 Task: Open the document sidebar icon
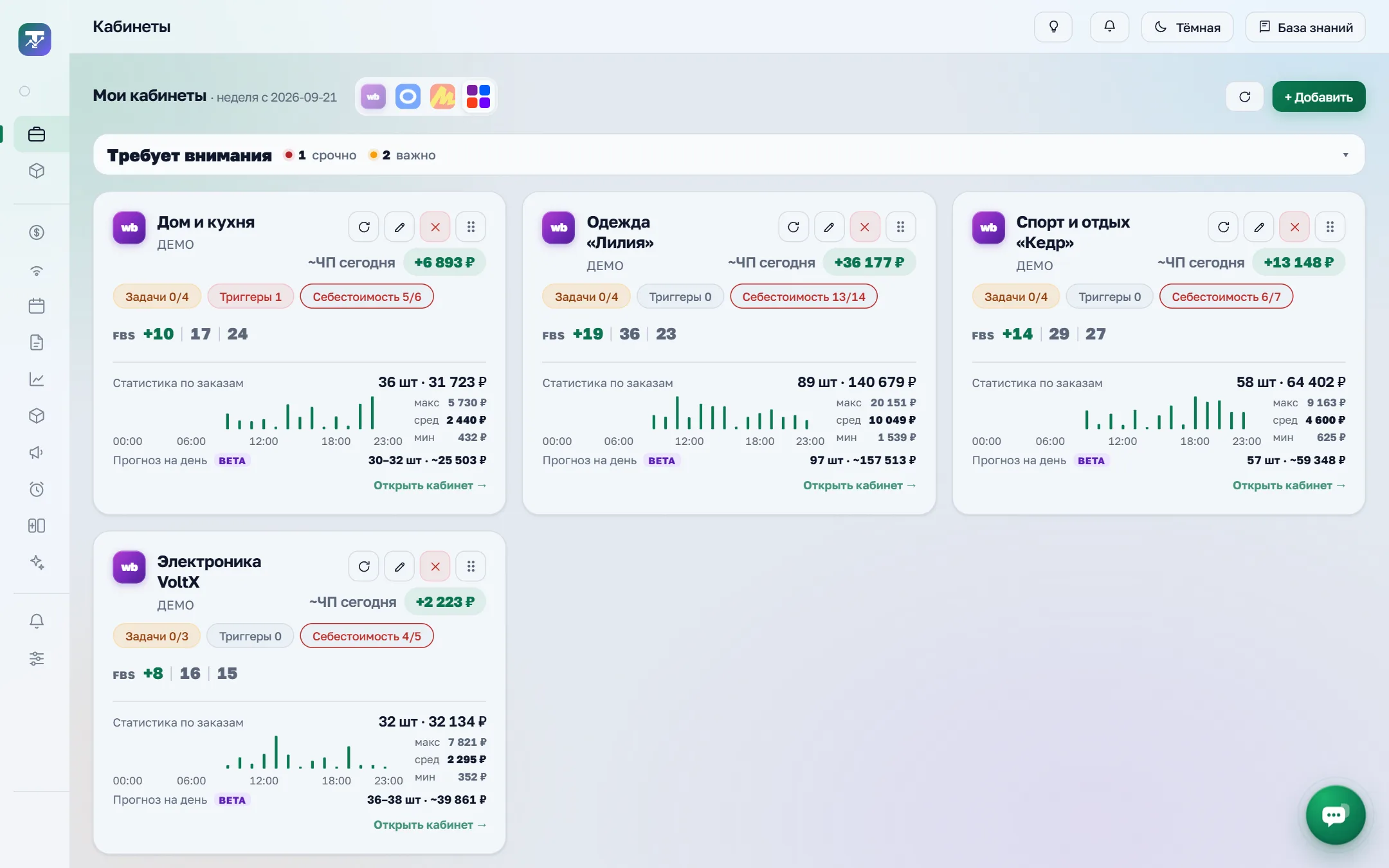point(37,342)
